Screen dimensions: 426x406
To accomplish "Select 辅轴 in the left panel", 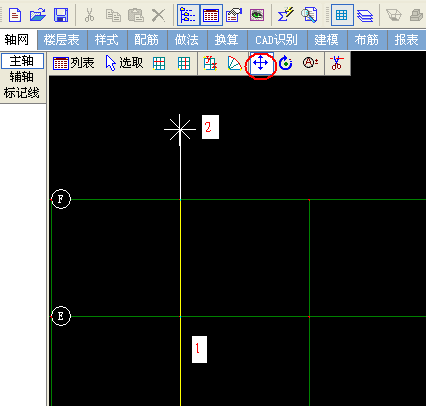I will click(22, 77).
